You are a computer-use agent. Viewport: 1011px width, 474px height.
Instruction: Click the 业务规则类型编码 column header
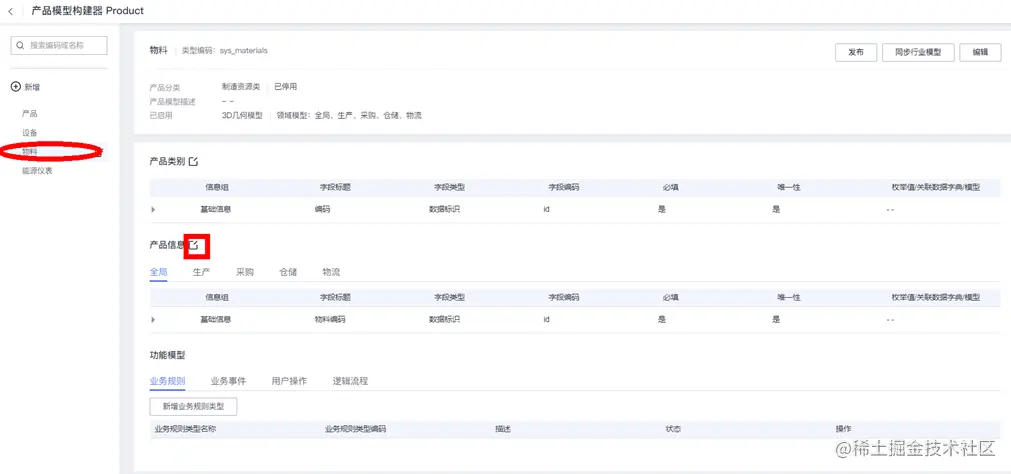(x=356, y=429)
